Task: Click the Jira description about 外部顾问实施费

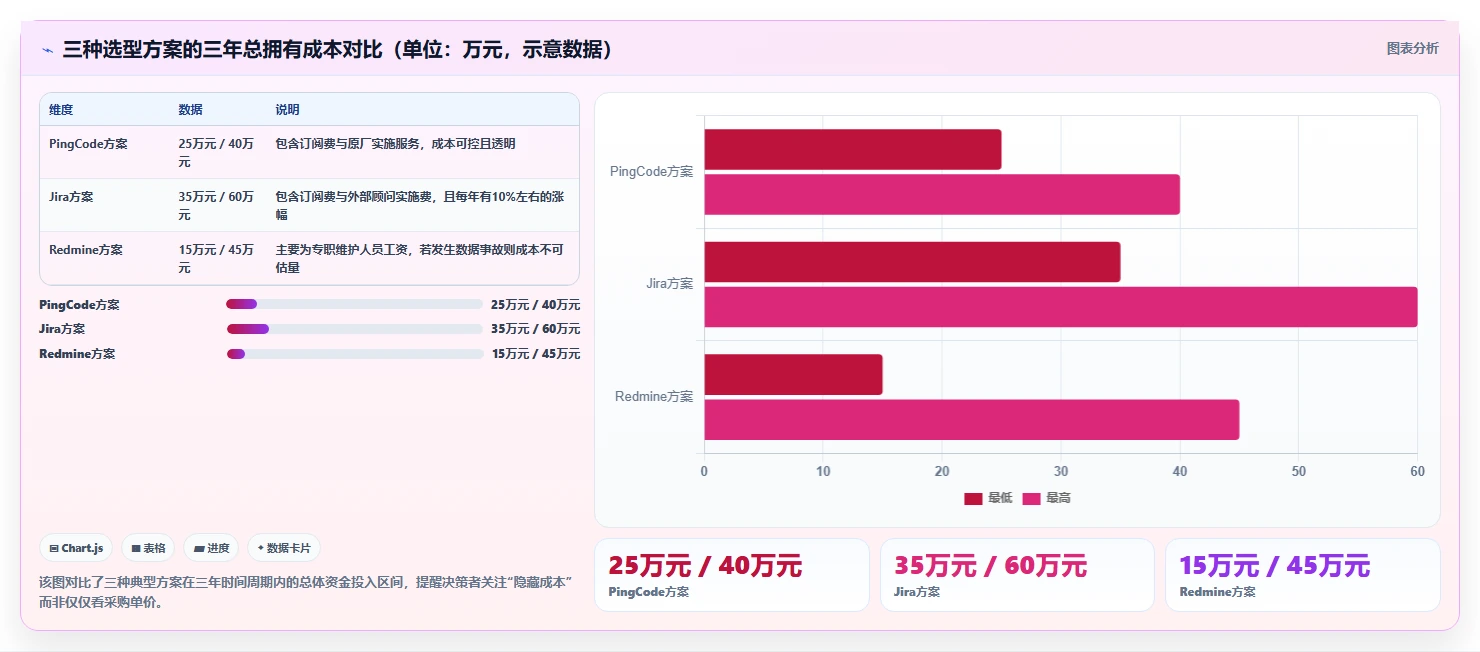Action: (x=420, y=206)
